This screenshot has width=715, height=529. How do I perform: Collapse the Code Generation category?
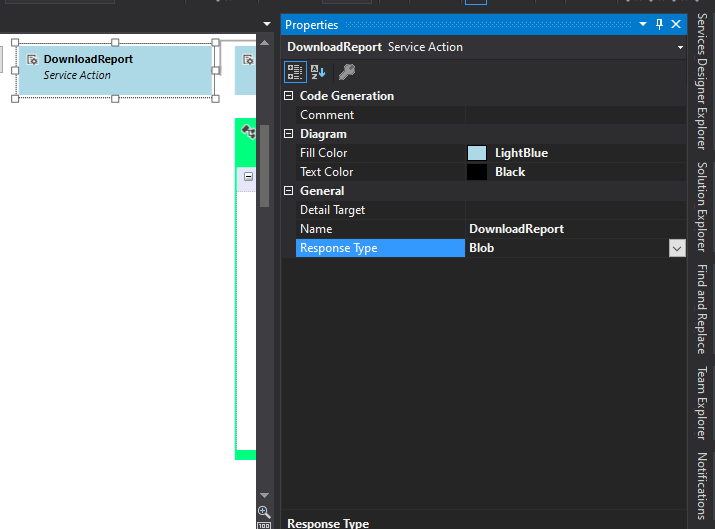(289, 96)
